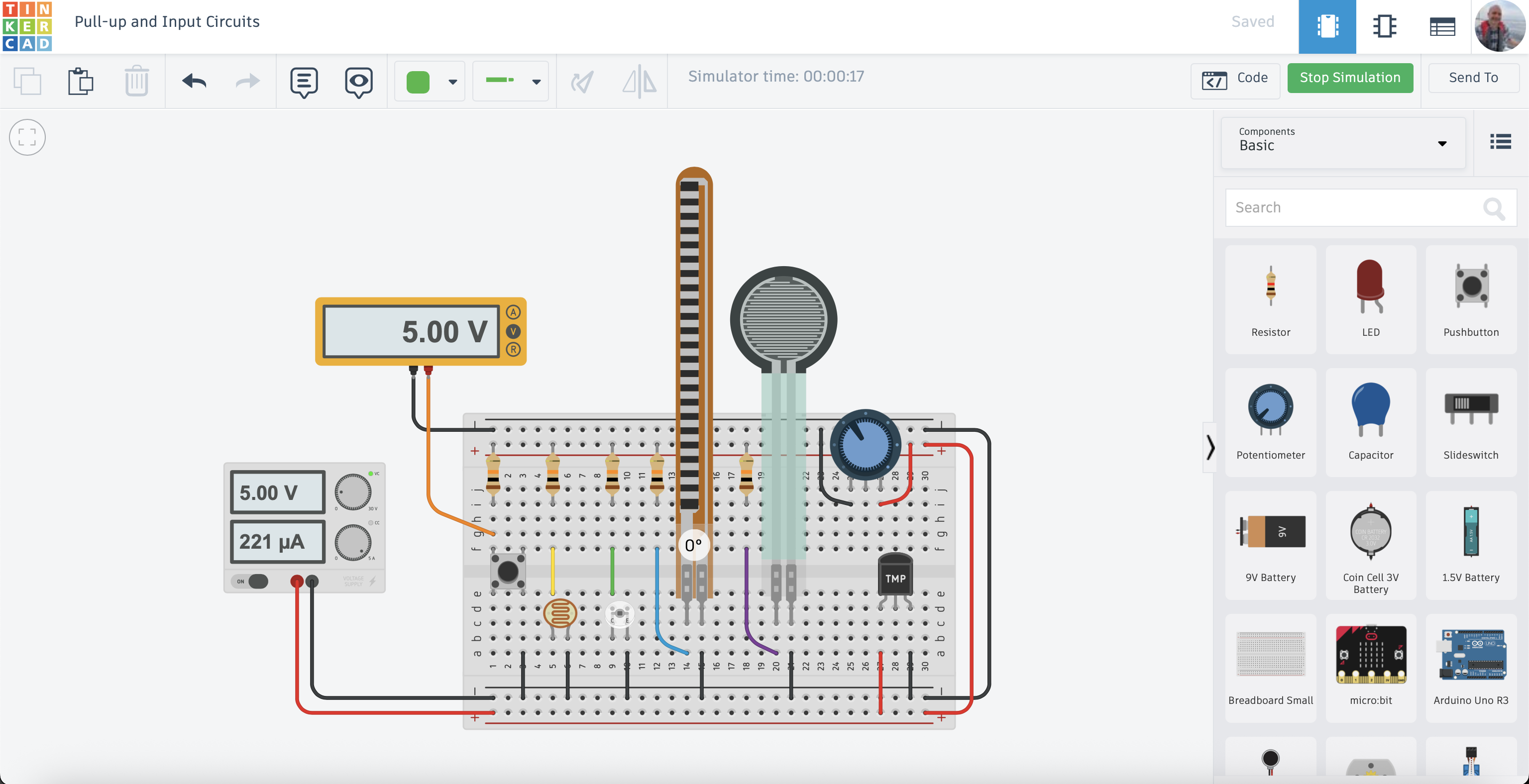1529x784 pixels.
Task: Click the flex sensor 0° angle label
Action: pos(693,545)
